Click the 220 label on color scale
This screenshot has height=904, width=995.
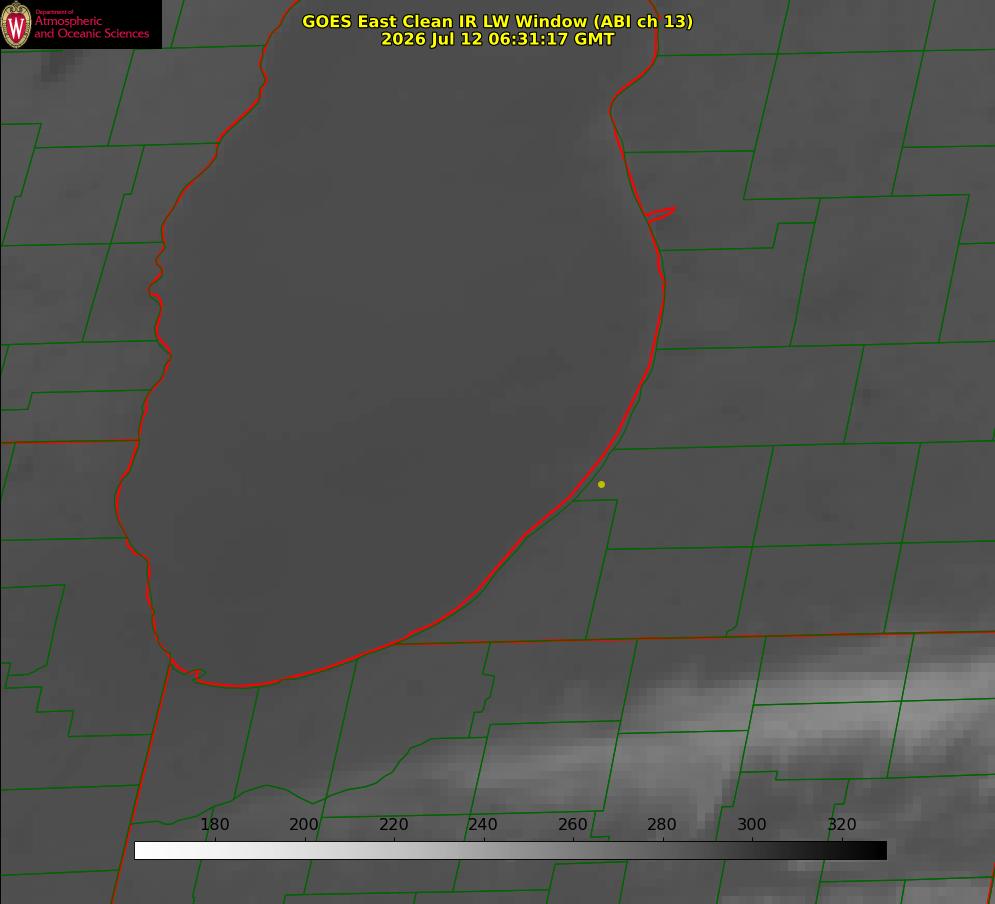click(393, 825)
